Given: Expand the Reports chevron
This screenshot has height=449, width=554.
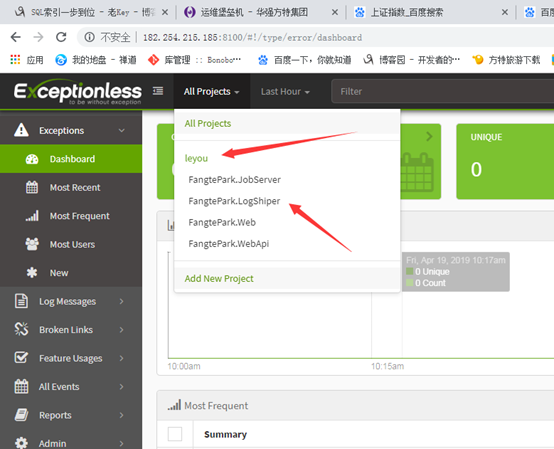Looking at the screenshot, I should coord(122,415).
